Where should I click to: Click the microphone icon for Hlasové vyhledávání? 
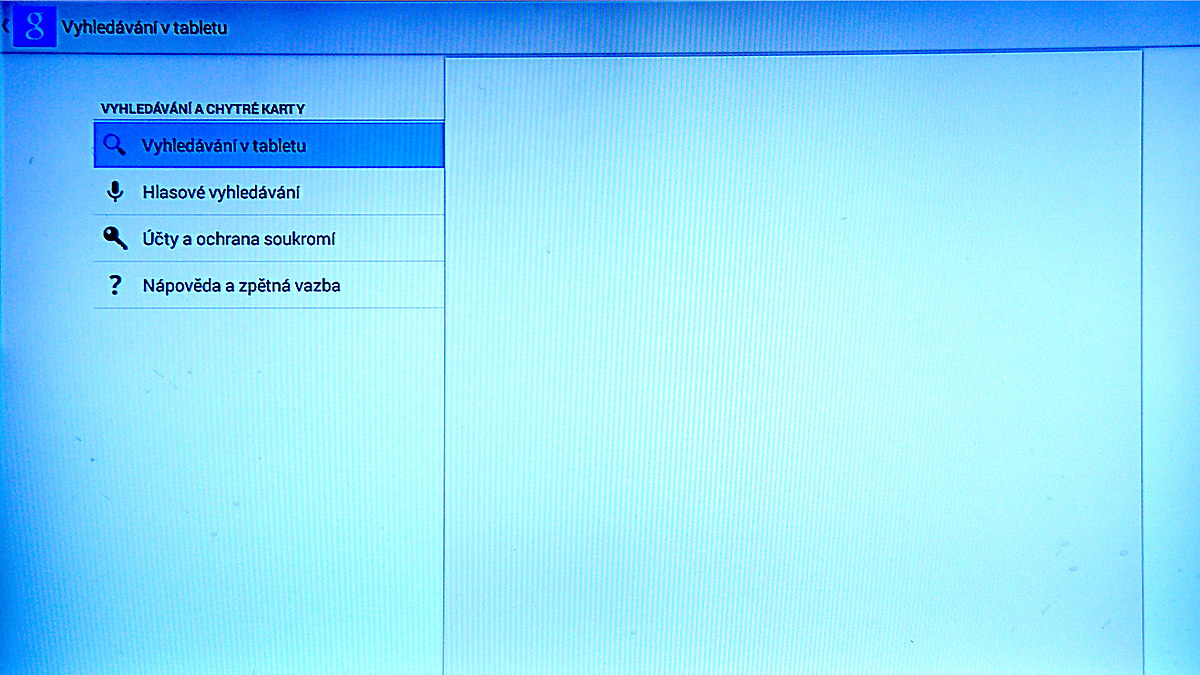point(115,192)
